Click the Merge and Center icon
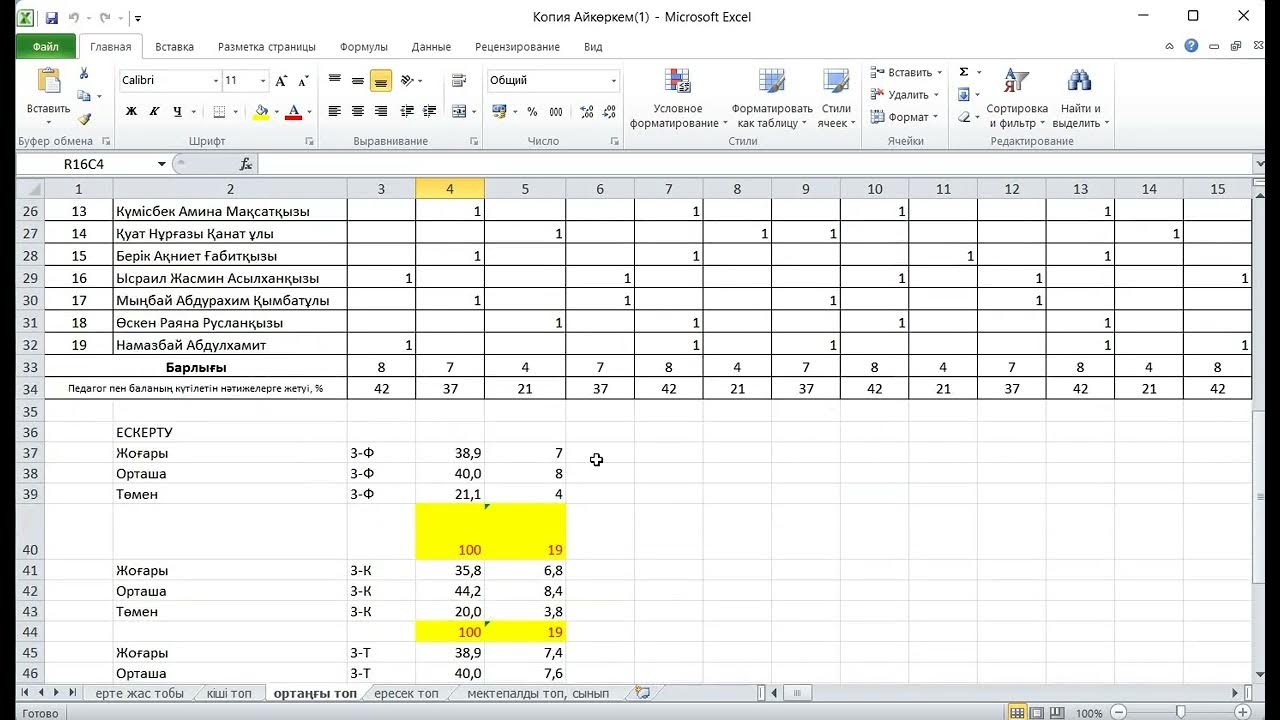The height and width of the screenshot is (720, 1280). (458, 112)
